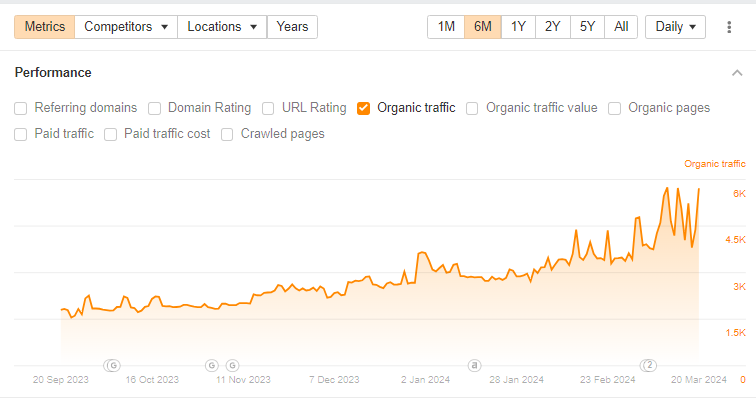This screenshot has width=756, height=400.
Task: Select the 6M time range
Action: pos(483,27)
